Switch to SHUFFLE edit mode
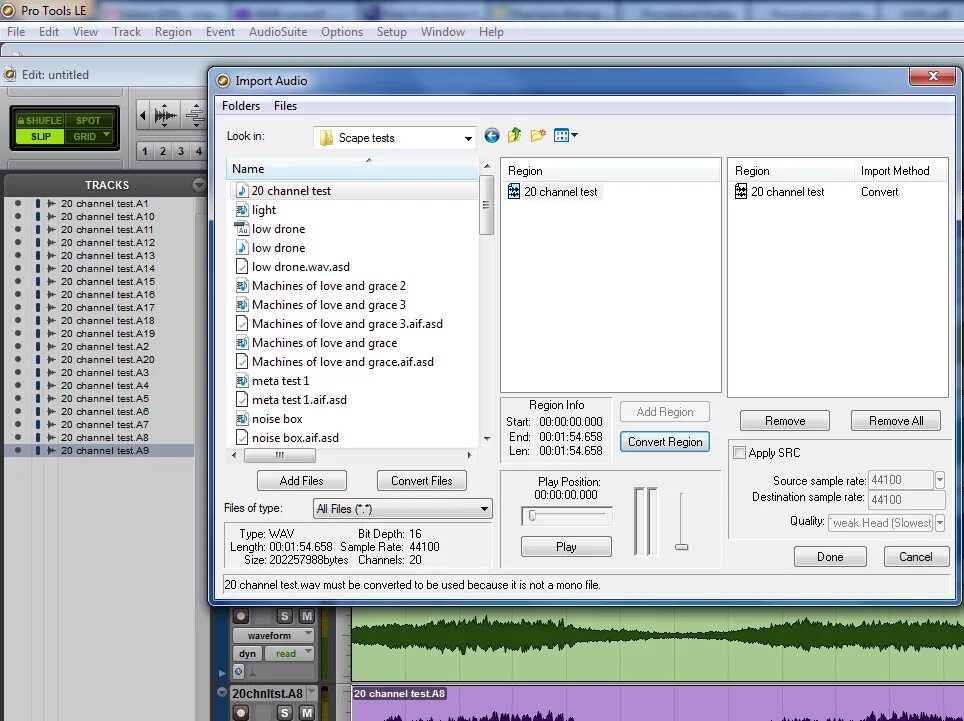Screen dimensions: 964x721 (x=39, y=120)
